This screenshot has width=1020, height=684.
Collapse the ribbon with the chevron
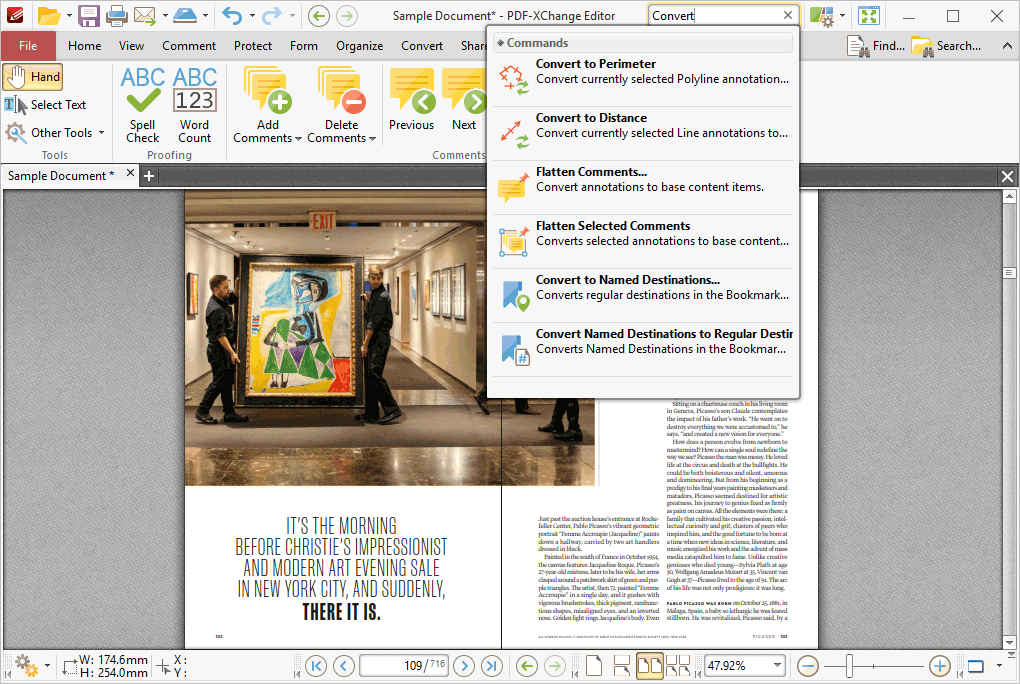(1007, 46)
